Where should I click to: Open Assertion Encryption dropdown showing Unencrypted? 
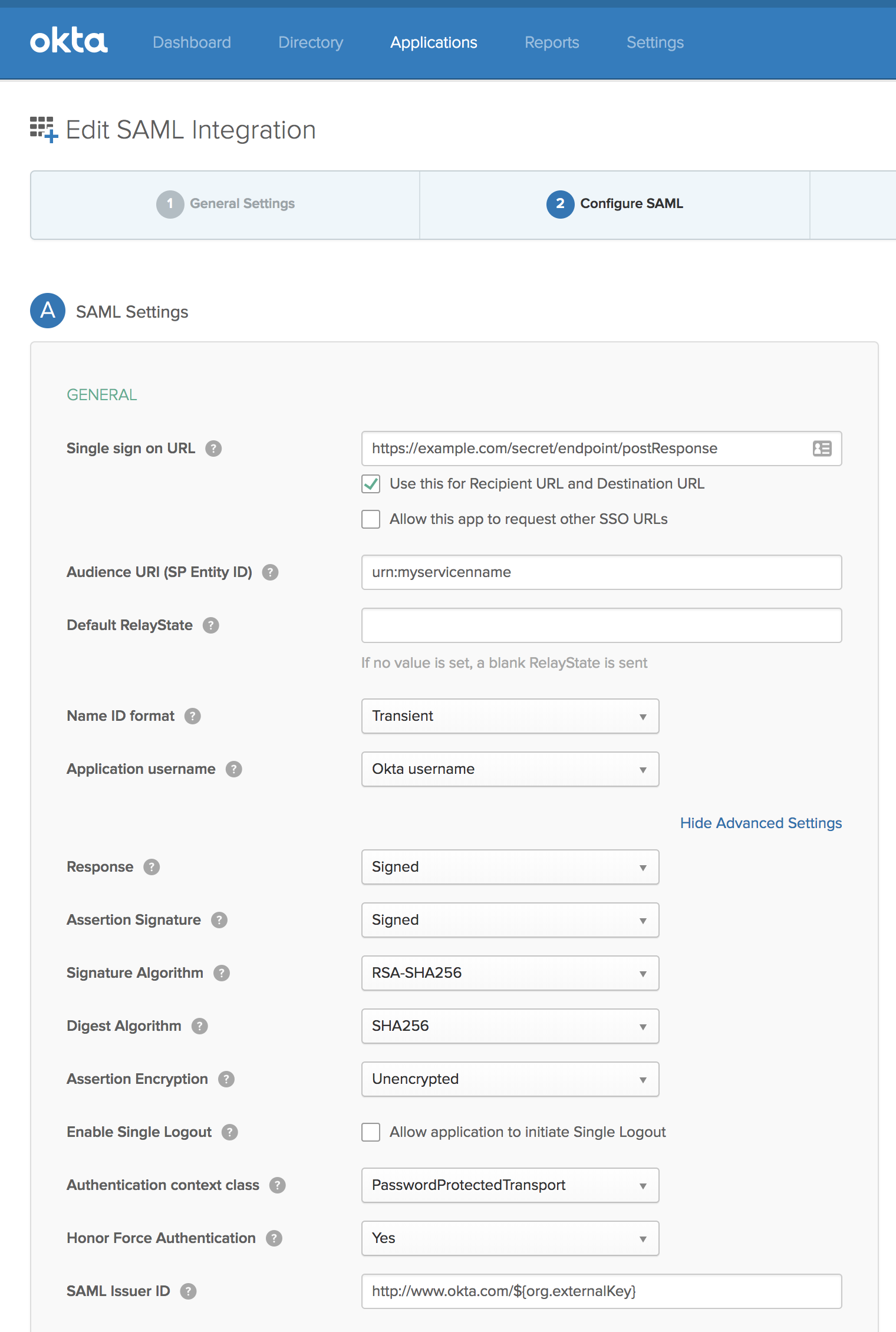tap(510, 1079)
